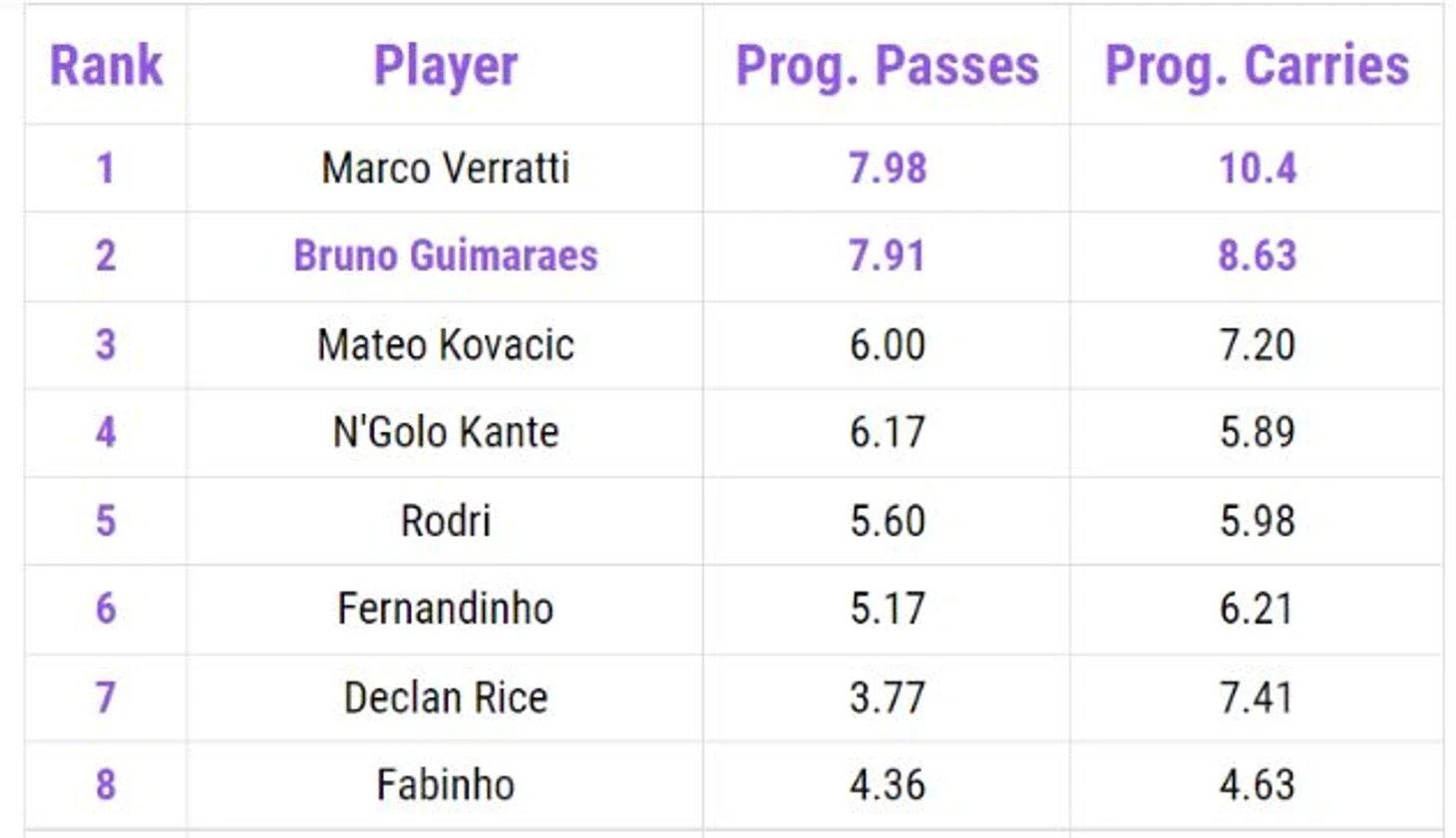This screenshot has width=1456, height=838.
Task: Select the Mateo Kovacic cell
Action: pos(445,344)
